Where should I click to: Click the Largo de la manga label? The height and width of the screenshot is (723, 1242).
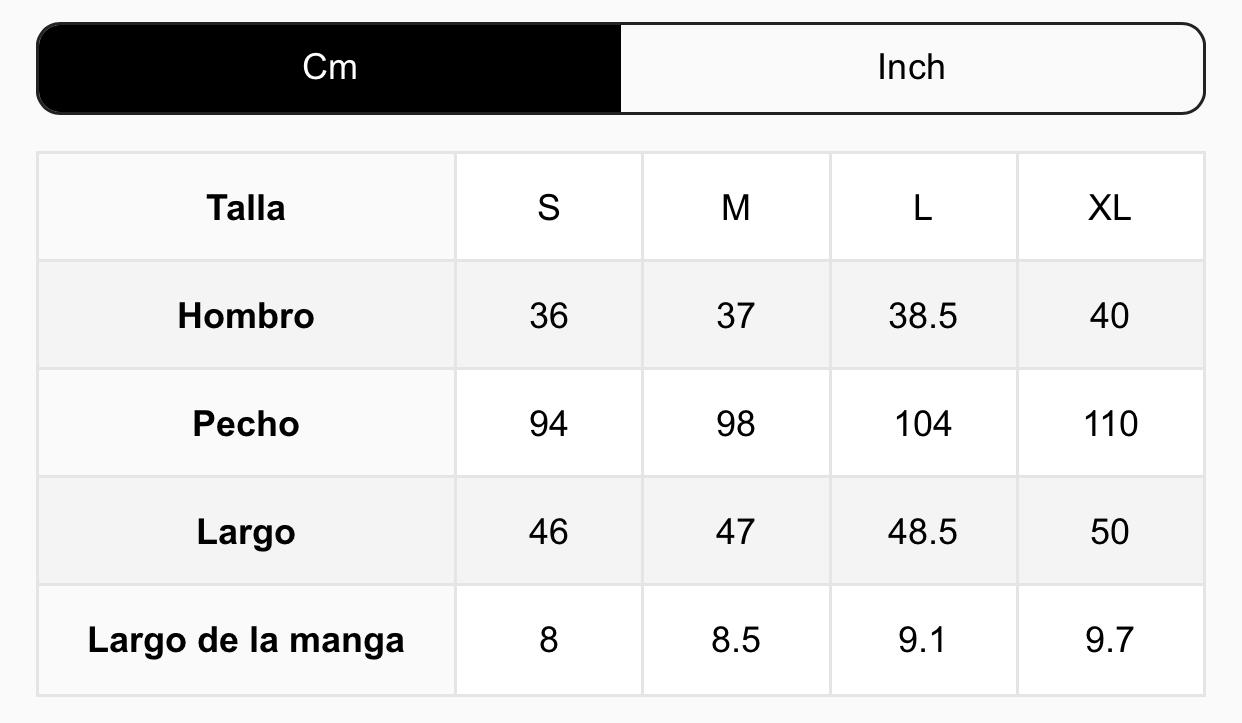click(x=246, y=640)
